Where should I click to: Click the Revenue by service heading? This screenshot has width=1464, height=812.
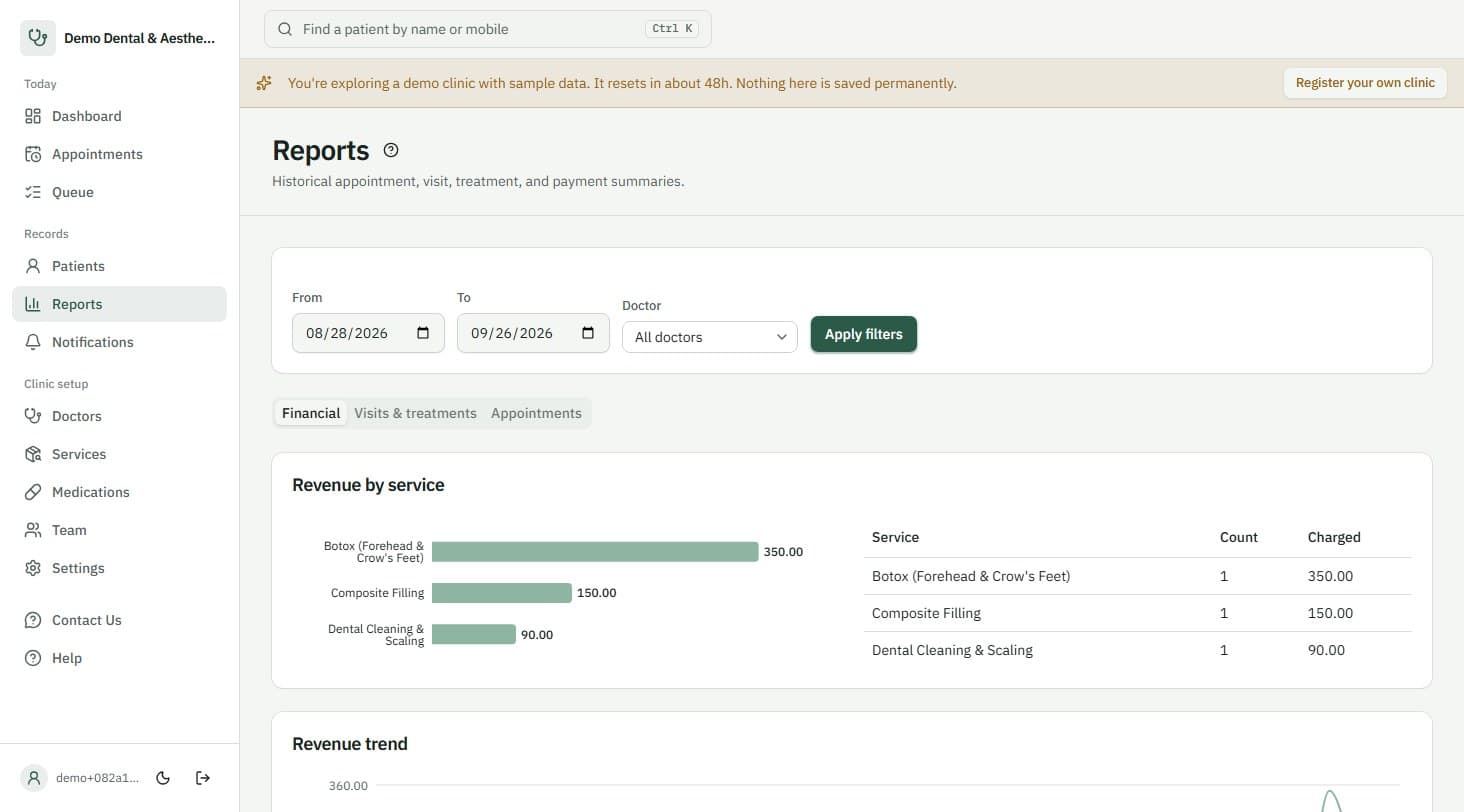click(x=368, y=485)
